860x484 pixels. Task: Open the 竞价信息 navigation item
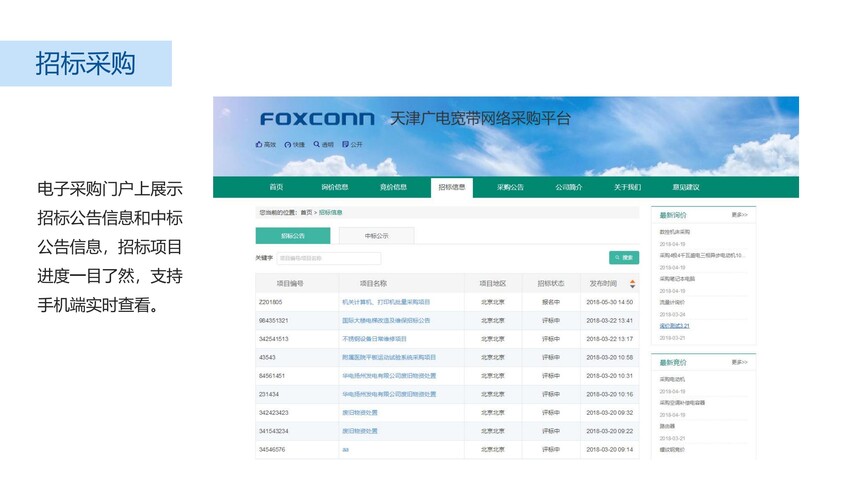click(393, 187)
